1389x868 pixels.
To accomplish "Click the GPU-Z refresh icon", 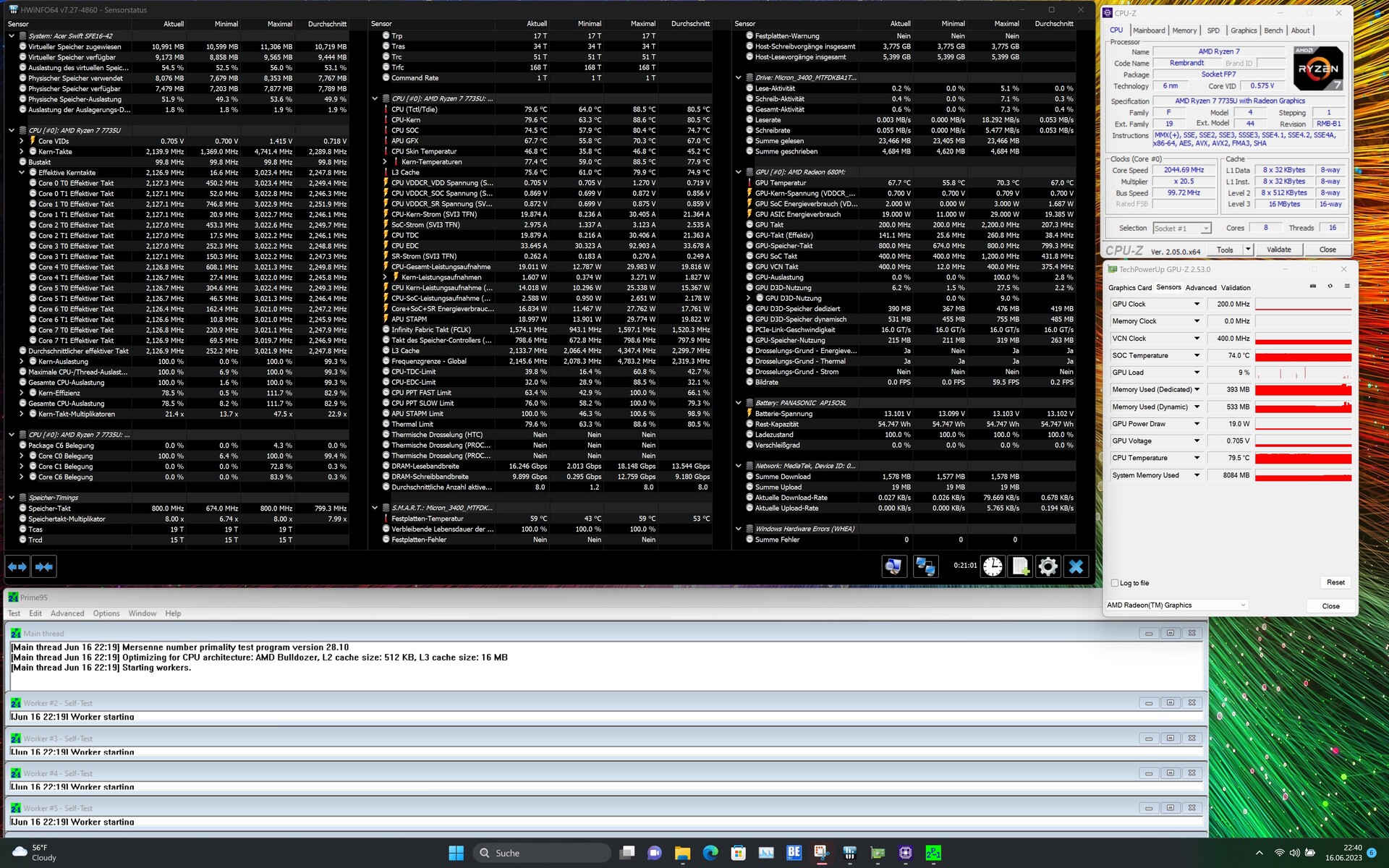I will coord(1330,286).
